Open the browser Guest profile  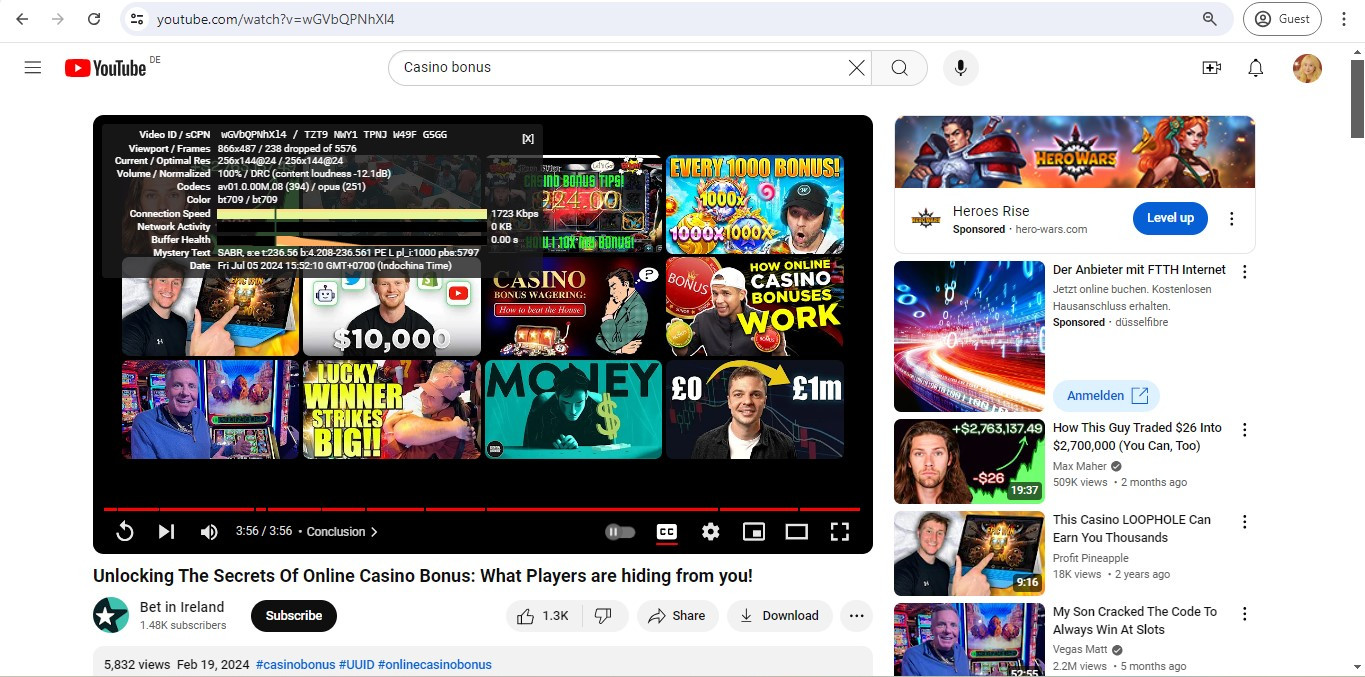pos(1282,19)
